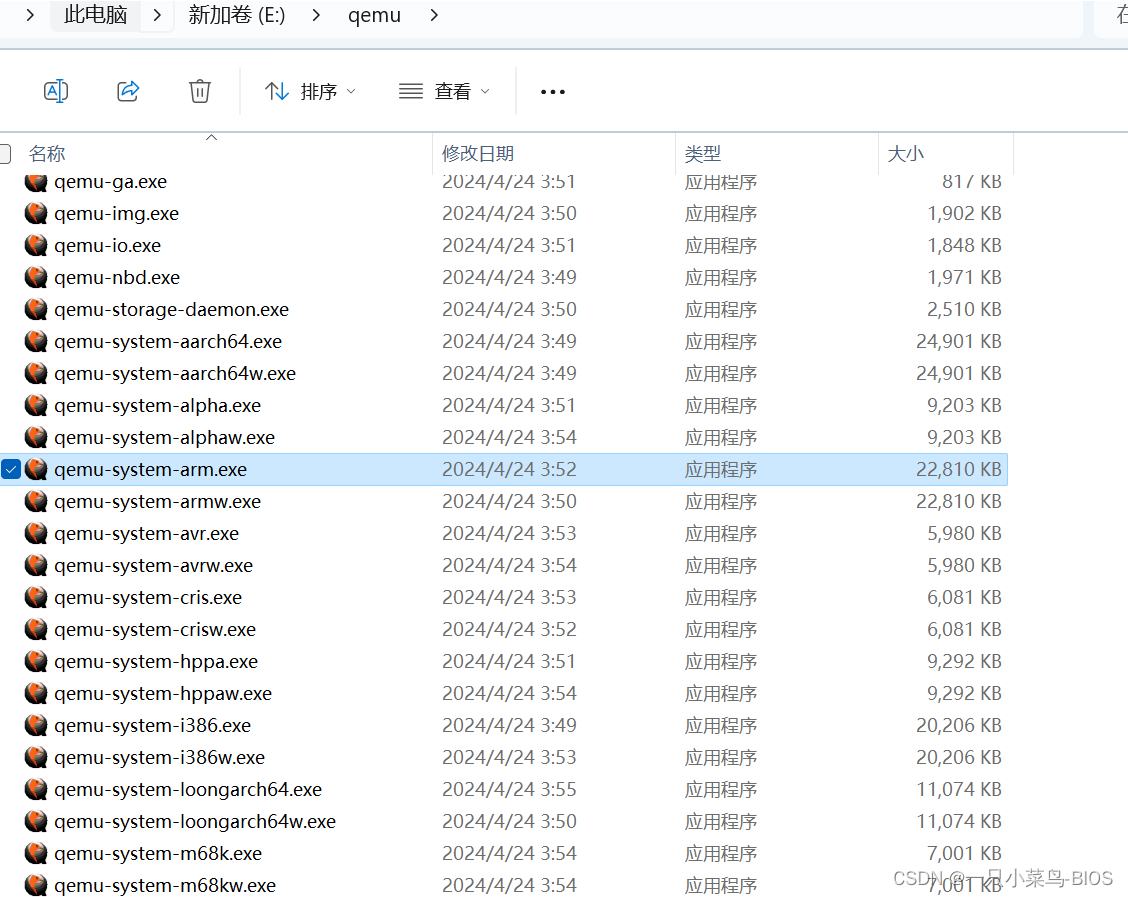Click the Delete trash can icon
The width and height of the screenshot is (1128, 897).
200,91
